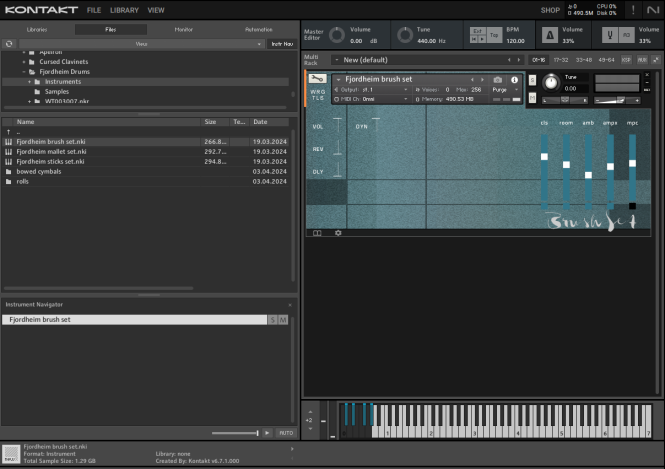The image size is (665, 469).
Task: Select previous instrument with left arrow
Action: click(x=472, y=79)
